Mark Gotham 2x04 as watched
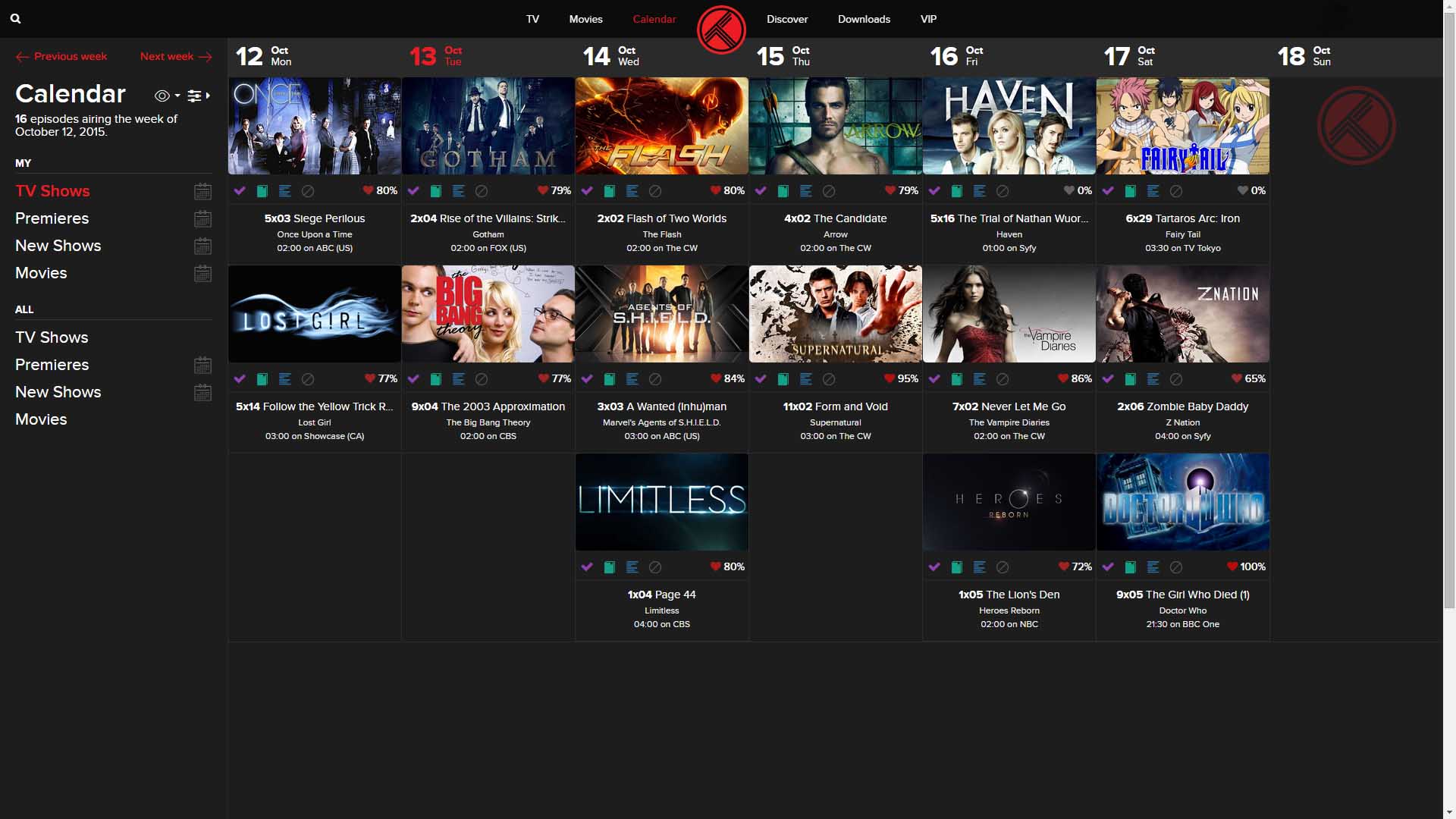1456x819 pixels. pyautogui.click(x=413, y=191)
